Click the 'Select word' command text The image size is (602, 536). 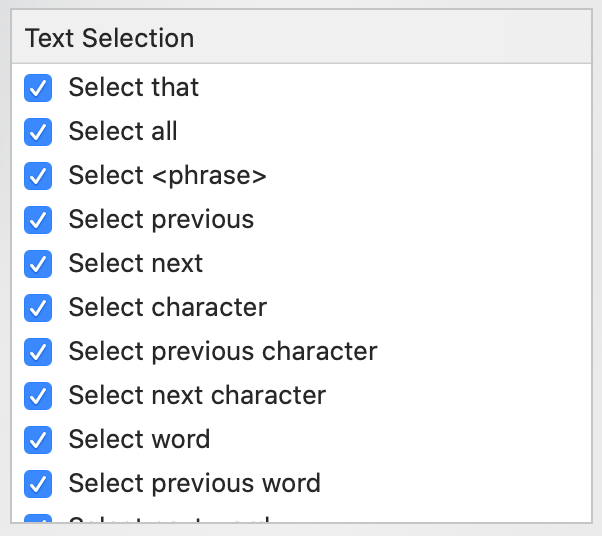click(139, 440)
